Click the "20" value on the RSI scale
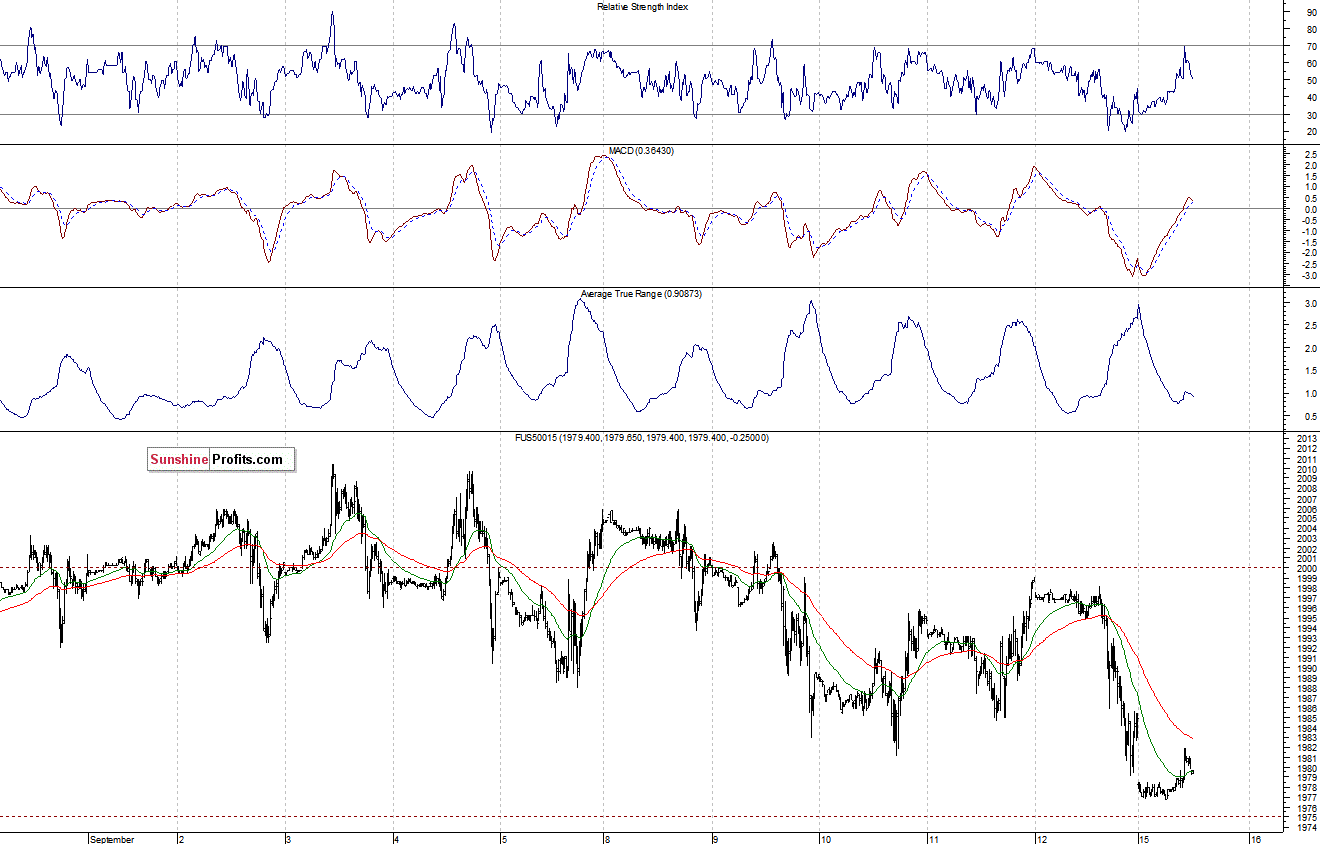The image size is (1320, 844). (1311, 132)
